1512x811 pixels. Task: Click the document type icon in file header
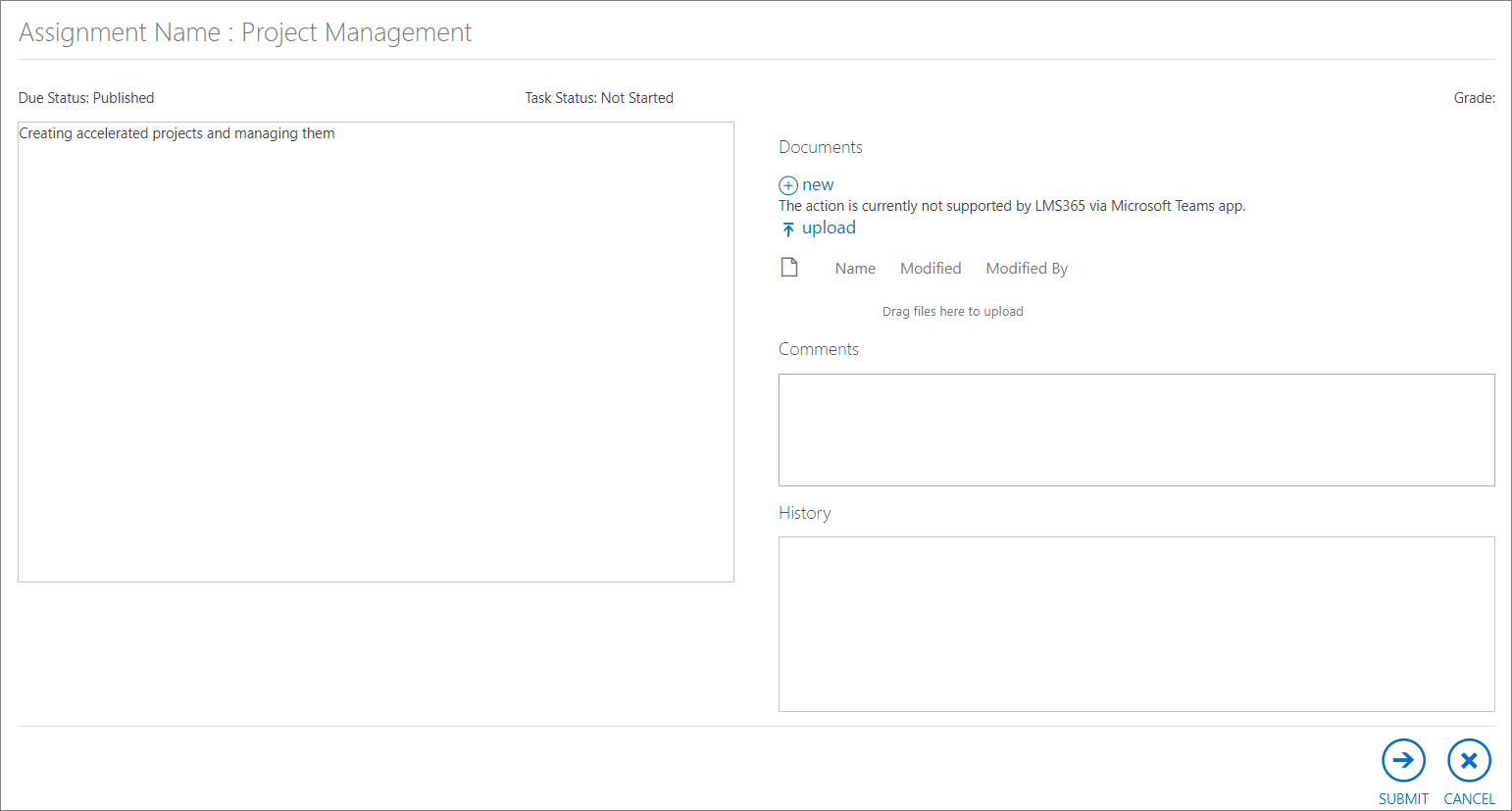(x=789, y=268)
